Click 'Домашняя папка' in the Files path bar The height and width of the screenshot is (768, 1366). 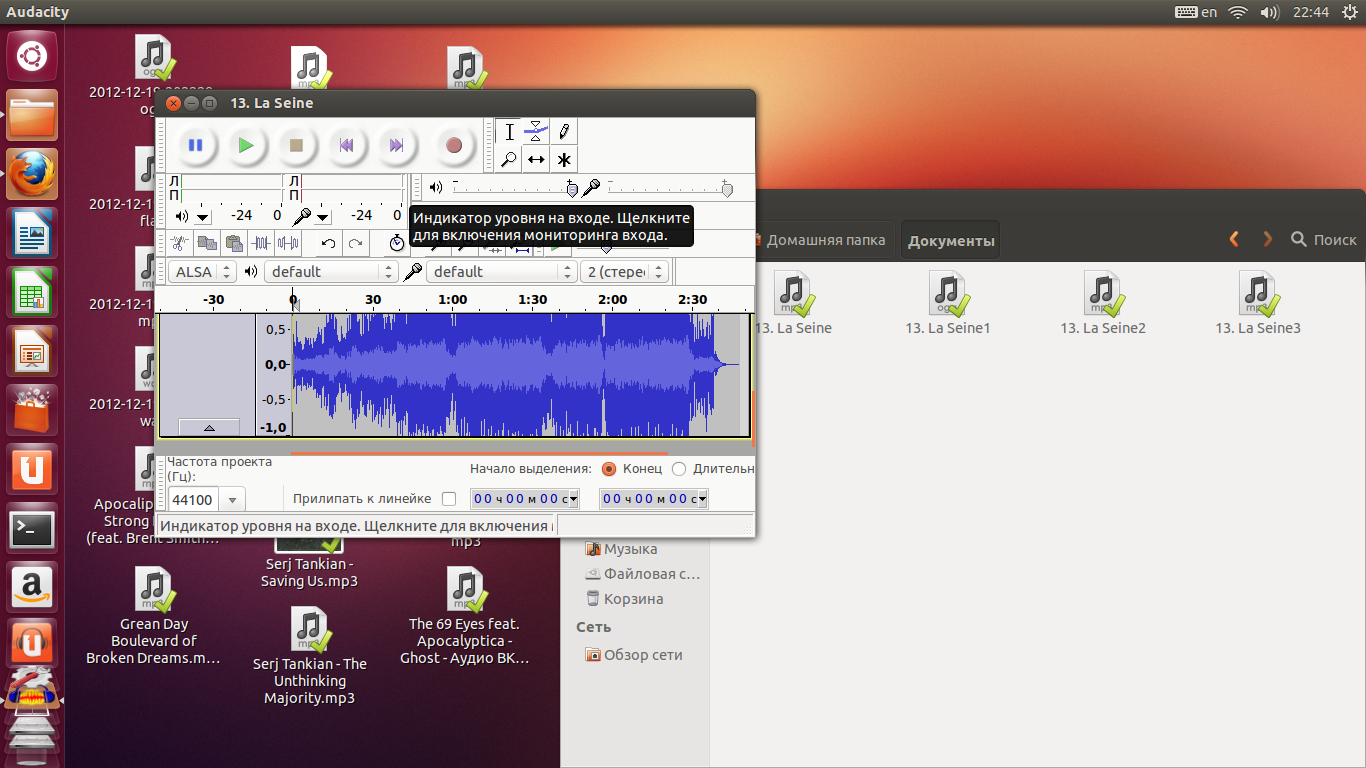coord(825,240)
